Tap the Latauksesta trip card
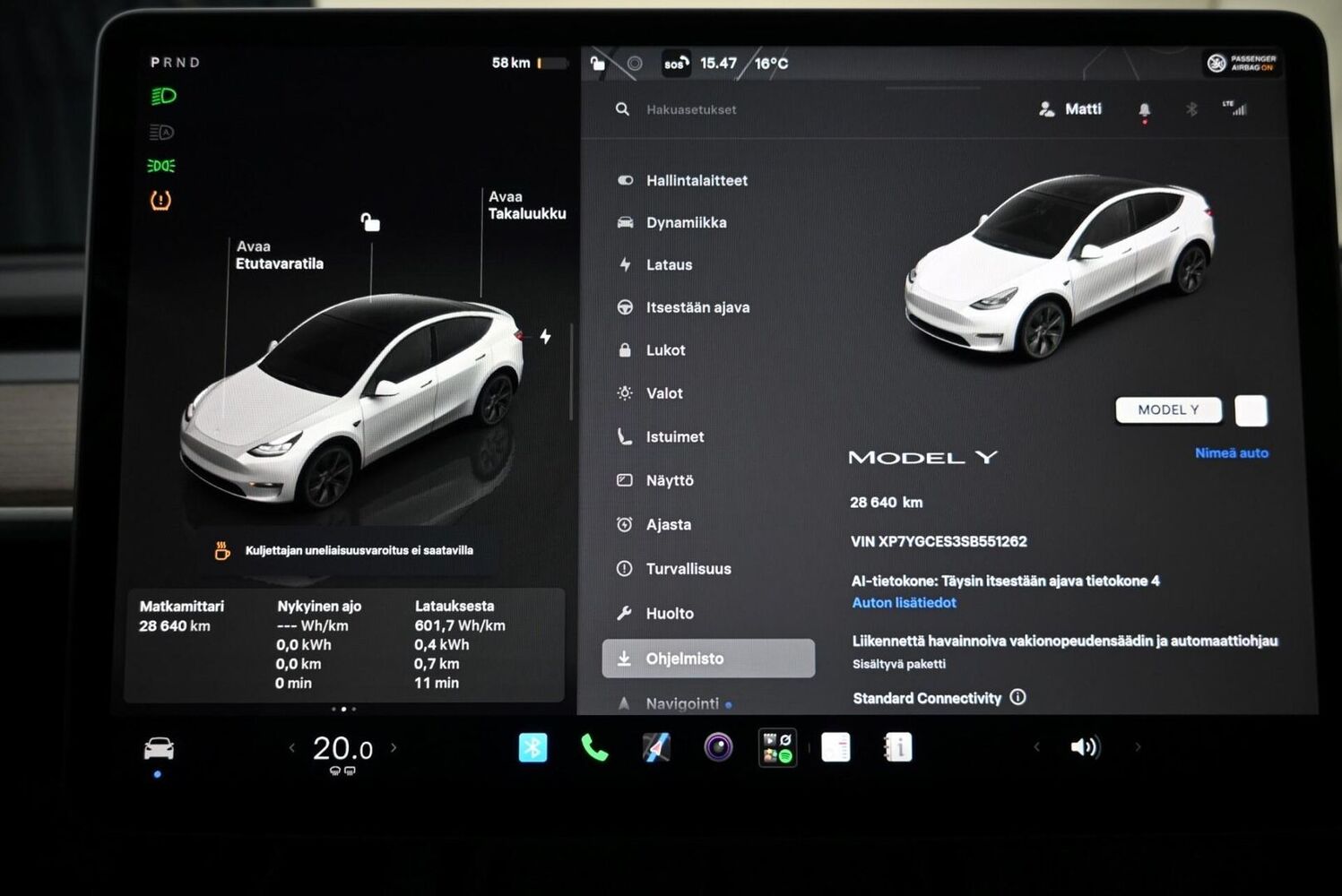 point(459,644)
